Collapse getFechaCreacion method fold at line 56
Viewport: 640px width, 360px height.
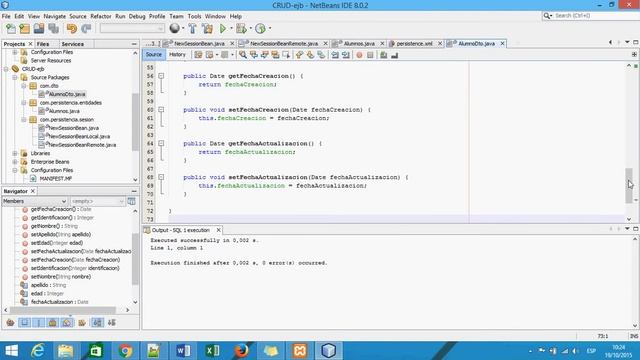pos(161,76)
